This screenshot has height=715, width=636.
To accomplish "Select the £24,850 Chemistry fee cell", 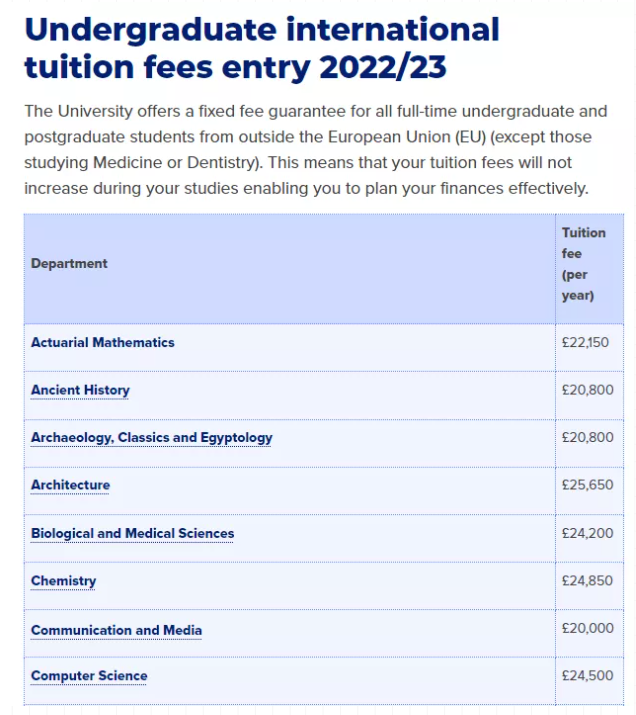I will [587, 581].
